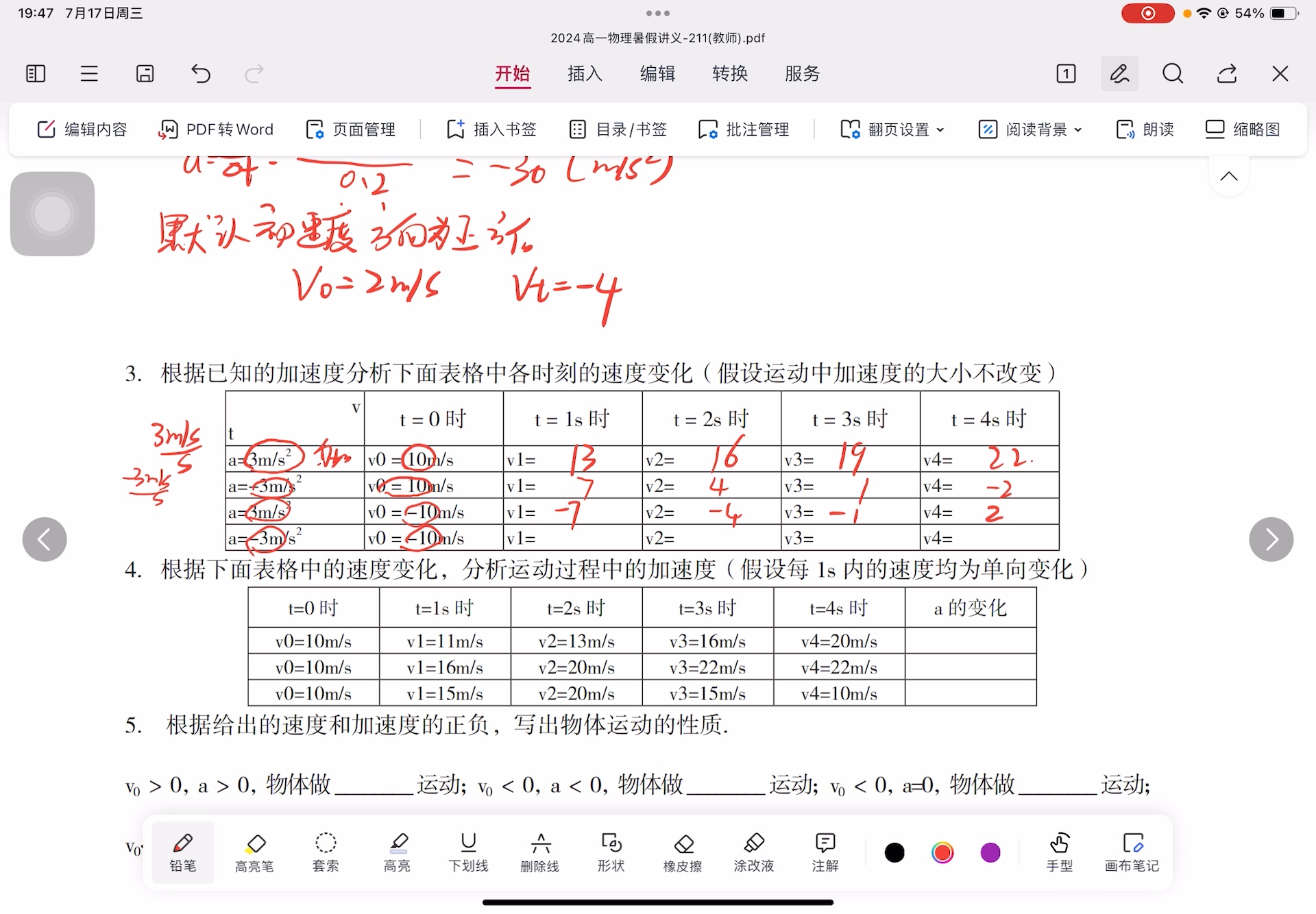
Task: Pick the 橡皮擦 eraser tool
Action: click(683, 852)
